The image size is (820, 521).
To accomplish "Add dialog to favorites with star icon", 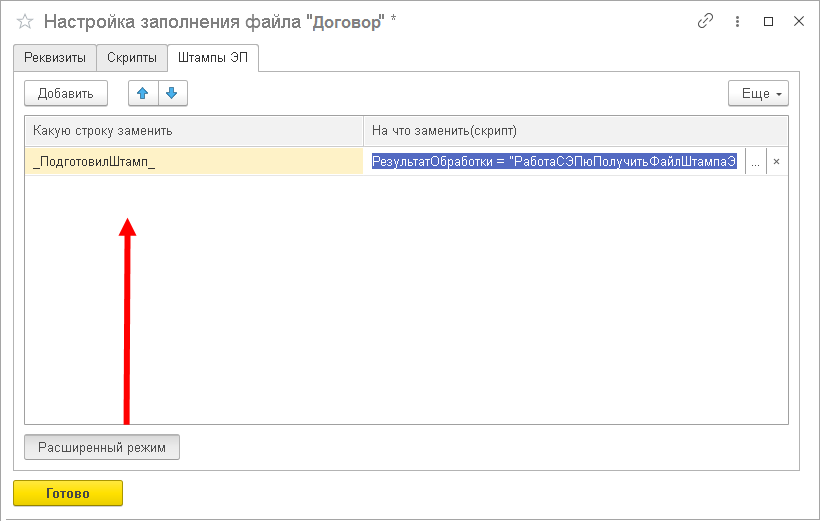I will (26, 21).
